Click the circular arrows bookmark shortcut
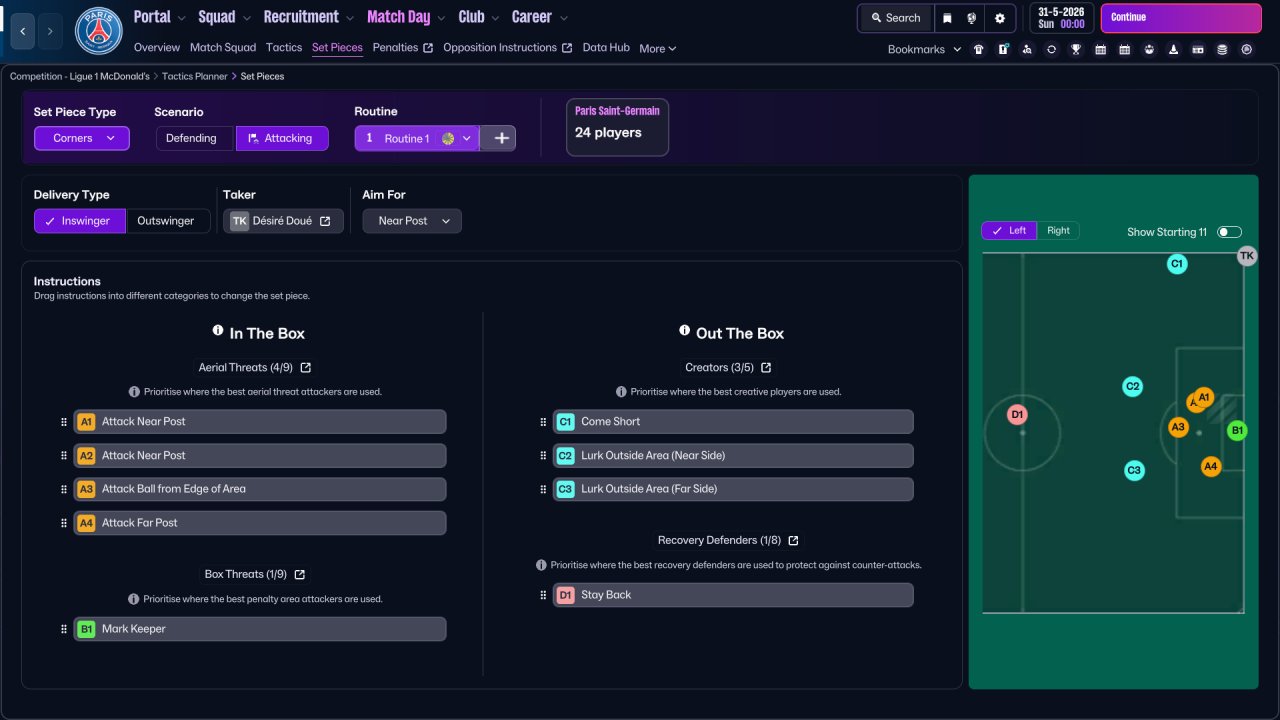 tap(1052, 49)
